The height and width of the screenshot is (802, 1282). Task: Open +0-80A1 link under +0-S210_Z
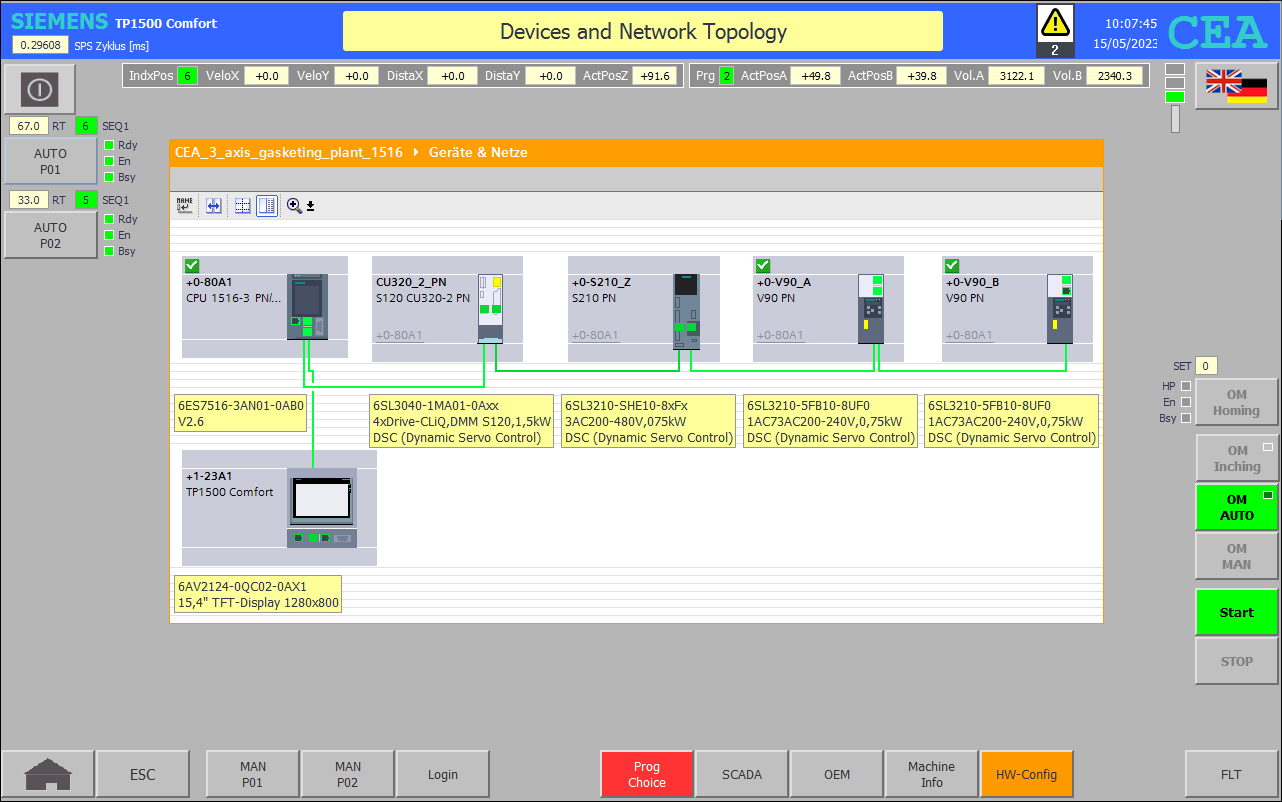coord(595,335)
